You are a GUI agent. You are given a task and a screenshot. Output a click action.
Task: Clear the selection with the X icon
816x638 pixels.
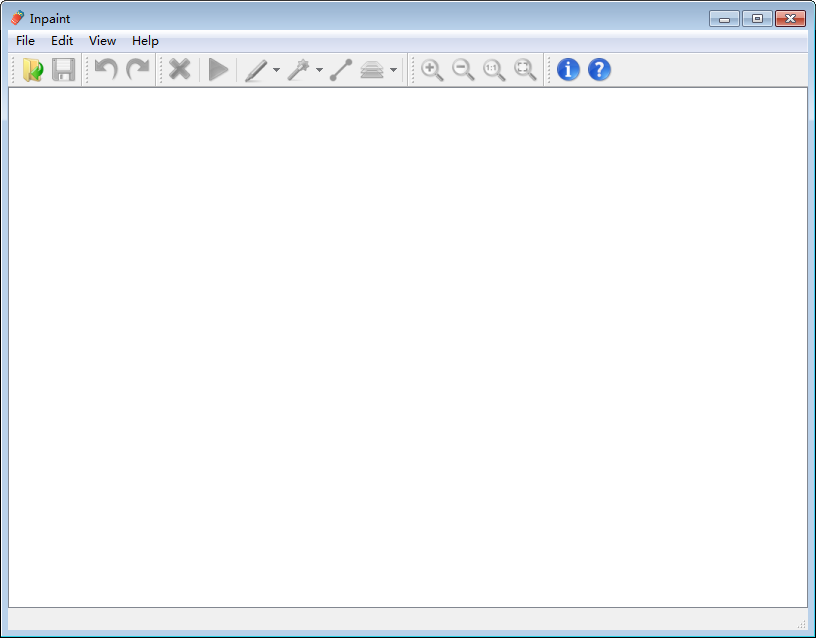pyautogui.click(x=180, y=69)
